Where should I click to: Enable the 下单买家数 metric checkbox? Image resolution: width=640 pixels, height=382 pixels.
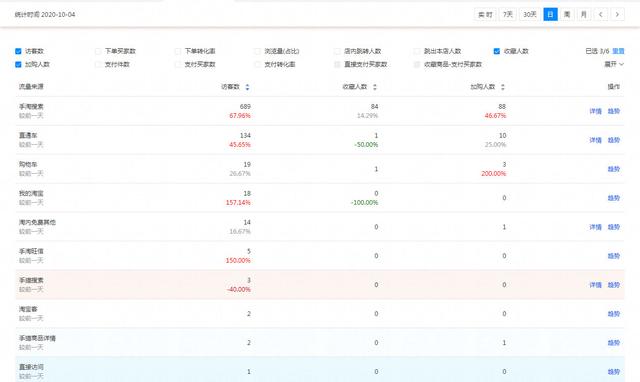98,51
